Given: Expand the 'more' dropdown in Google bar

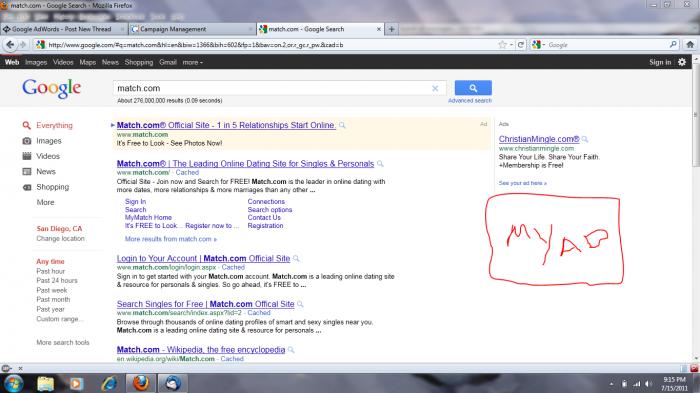Looking at the screenshot, I should [x=192, y=63].
